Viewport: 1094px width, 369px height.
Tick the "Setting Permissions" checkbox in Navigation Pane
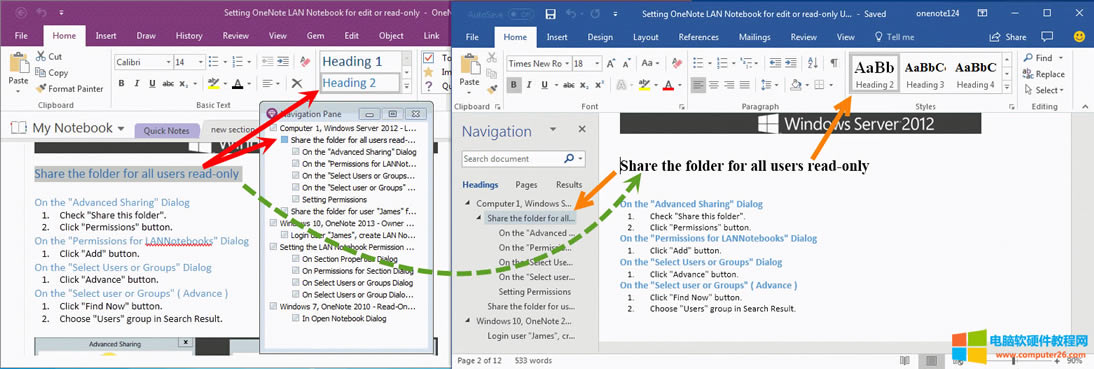point(296,199)
